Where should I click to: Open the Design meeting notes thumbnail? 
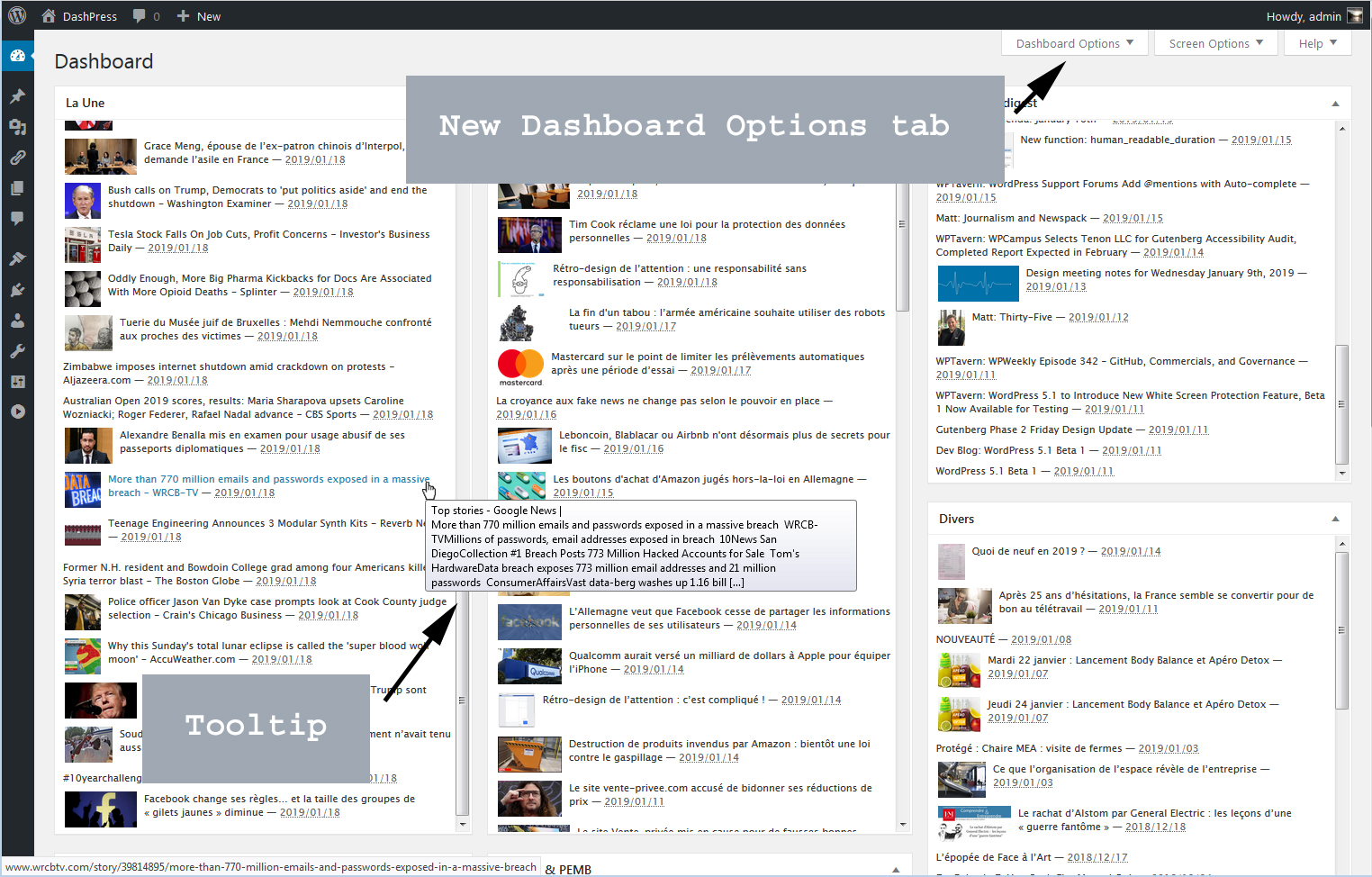[x=978, y=284]
